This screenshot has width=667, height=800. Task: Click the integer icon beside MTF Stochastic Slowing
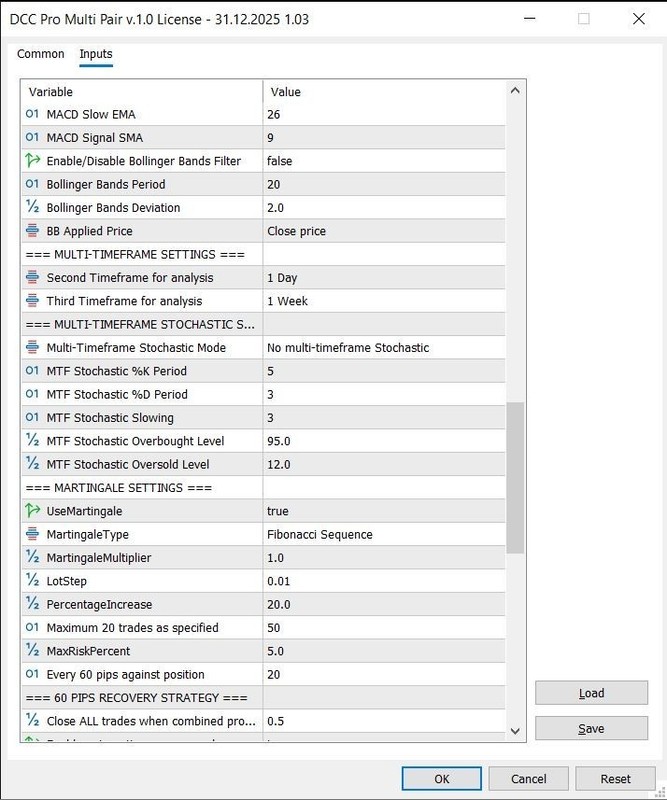(x=32, y=417)
